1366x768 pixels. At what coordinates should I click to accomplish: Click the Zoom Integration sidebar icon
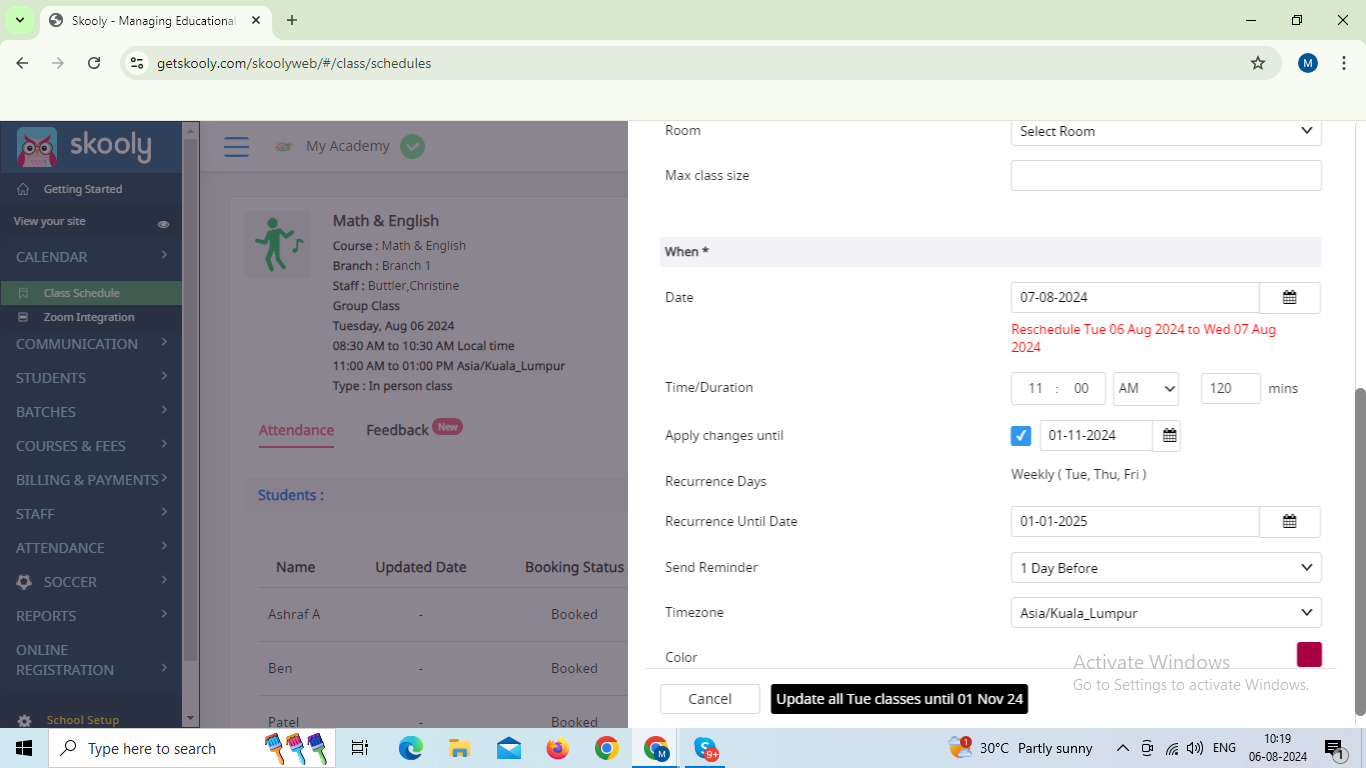pyautogui.click(x=23, y=317)
